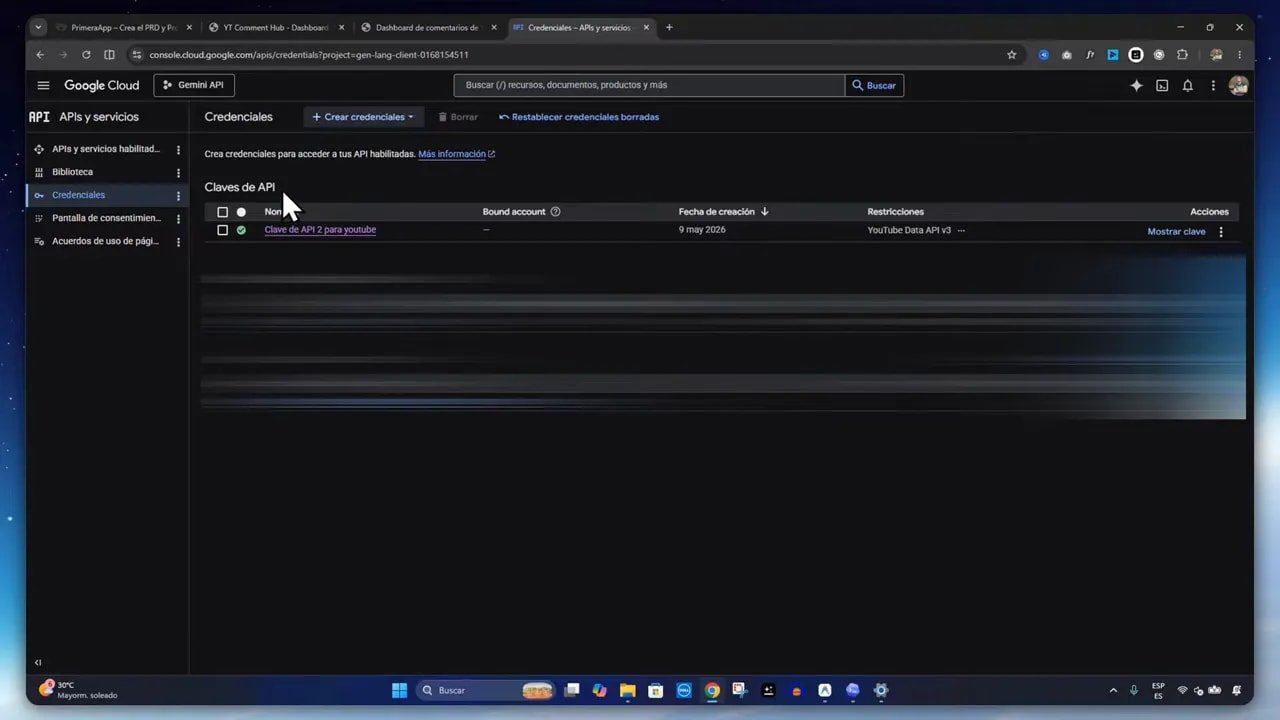
Task: Click the Google Cloud logo
Action: (102, 86)
